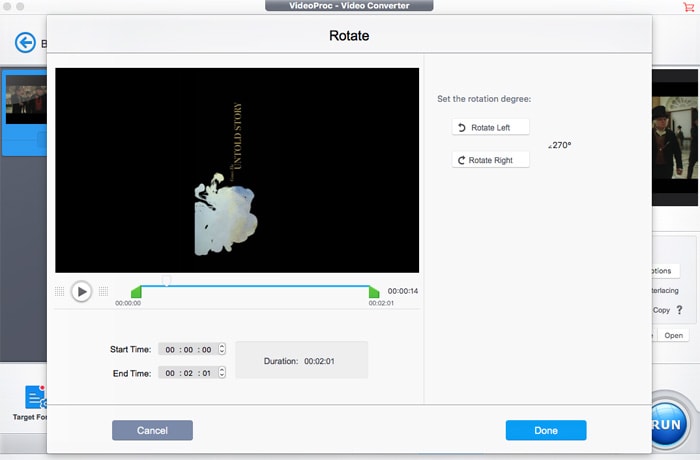This screenshot has height=460, width=700.
Task: Click the blue timeline track
Action: coord(255,286)
